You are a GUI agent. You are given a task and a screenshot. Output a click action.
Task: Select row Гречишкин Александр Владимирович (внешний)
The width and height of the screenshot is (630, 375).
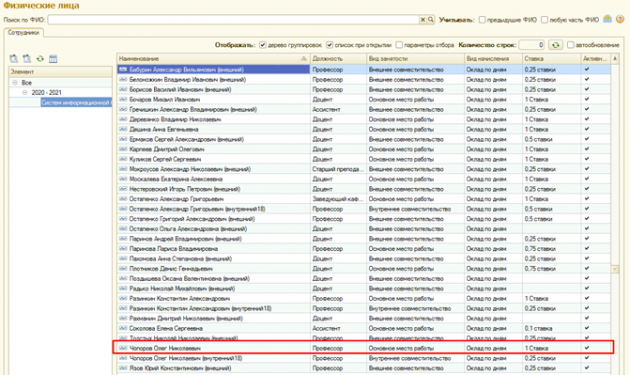(364, 109)
